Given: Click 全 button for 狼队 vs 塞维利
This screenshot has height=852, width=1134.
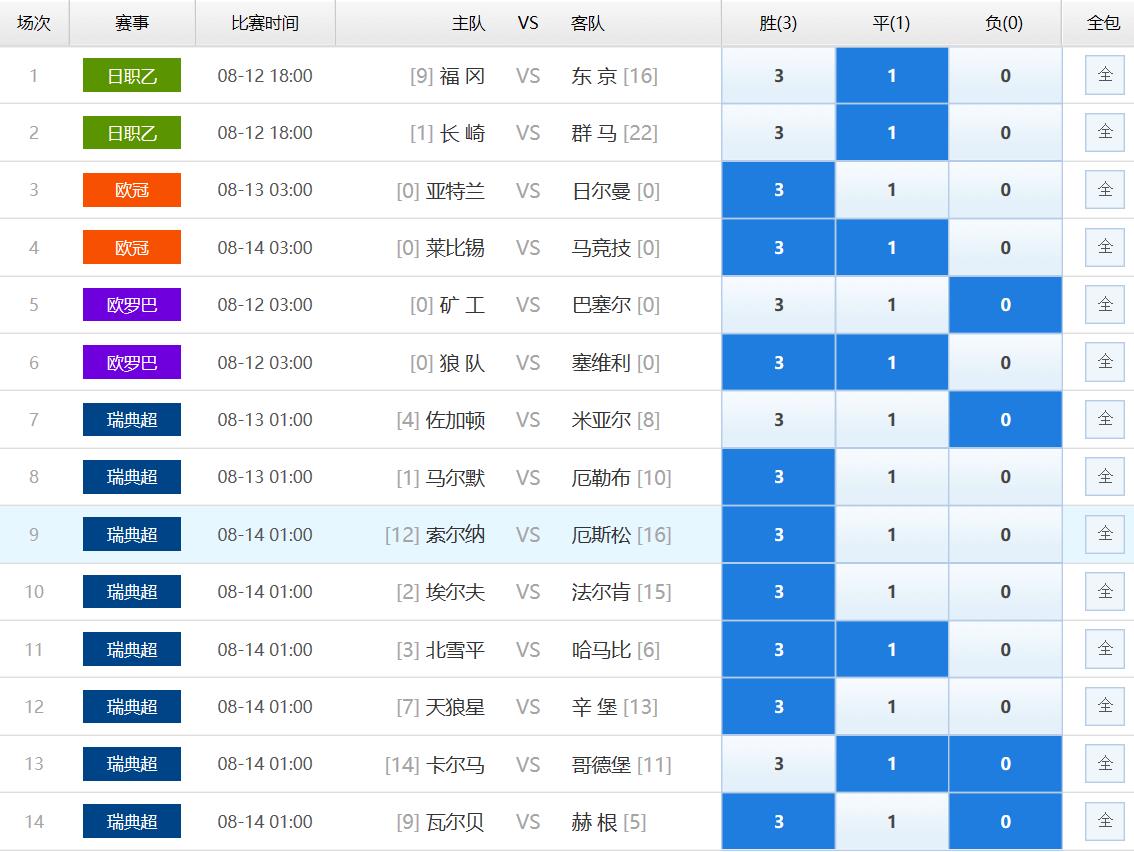Looking at the screenshot, I should pyautogui.click(x=1104, y=362).
